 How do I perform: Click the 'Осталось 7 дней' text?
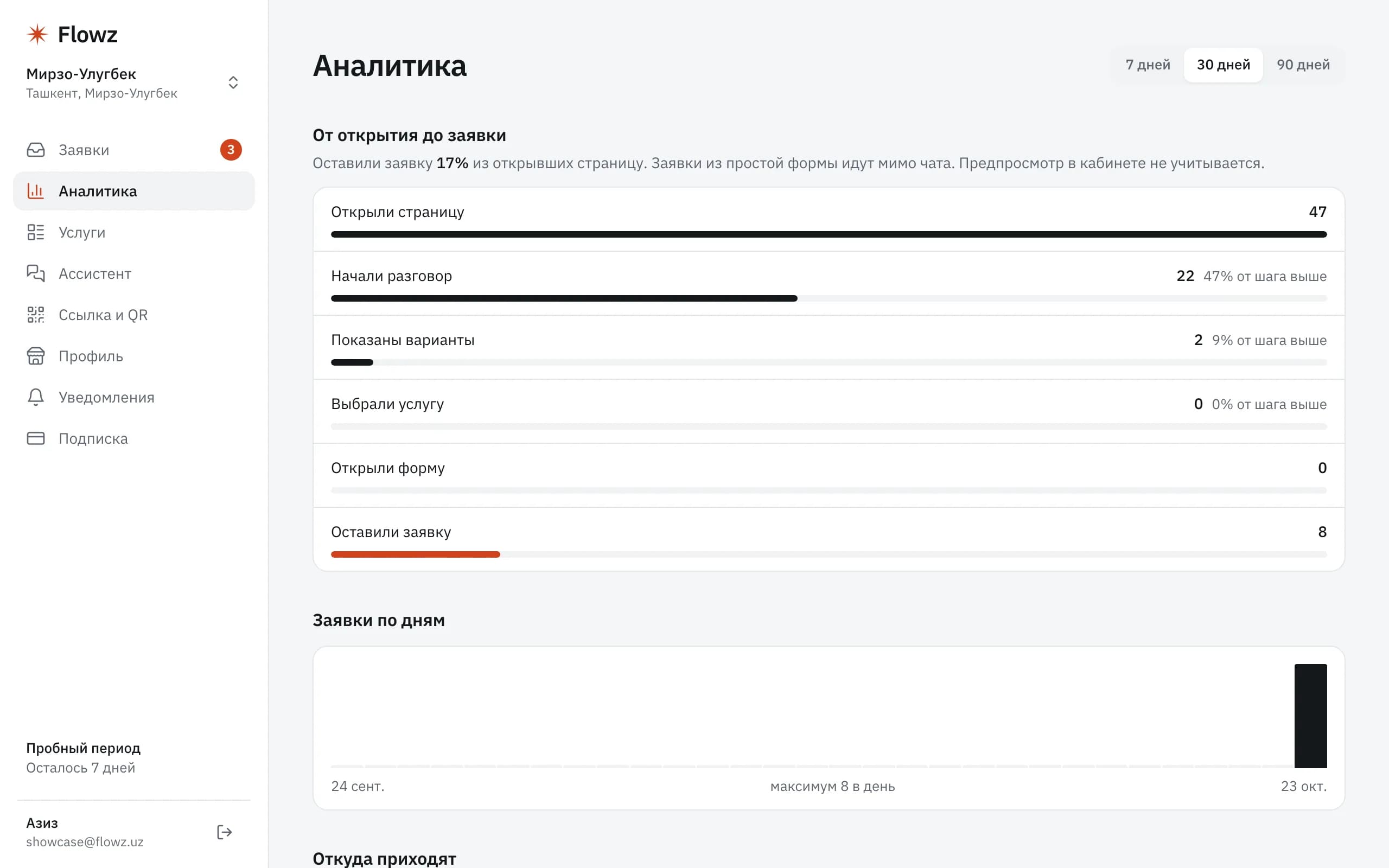(x=80, y=768)
